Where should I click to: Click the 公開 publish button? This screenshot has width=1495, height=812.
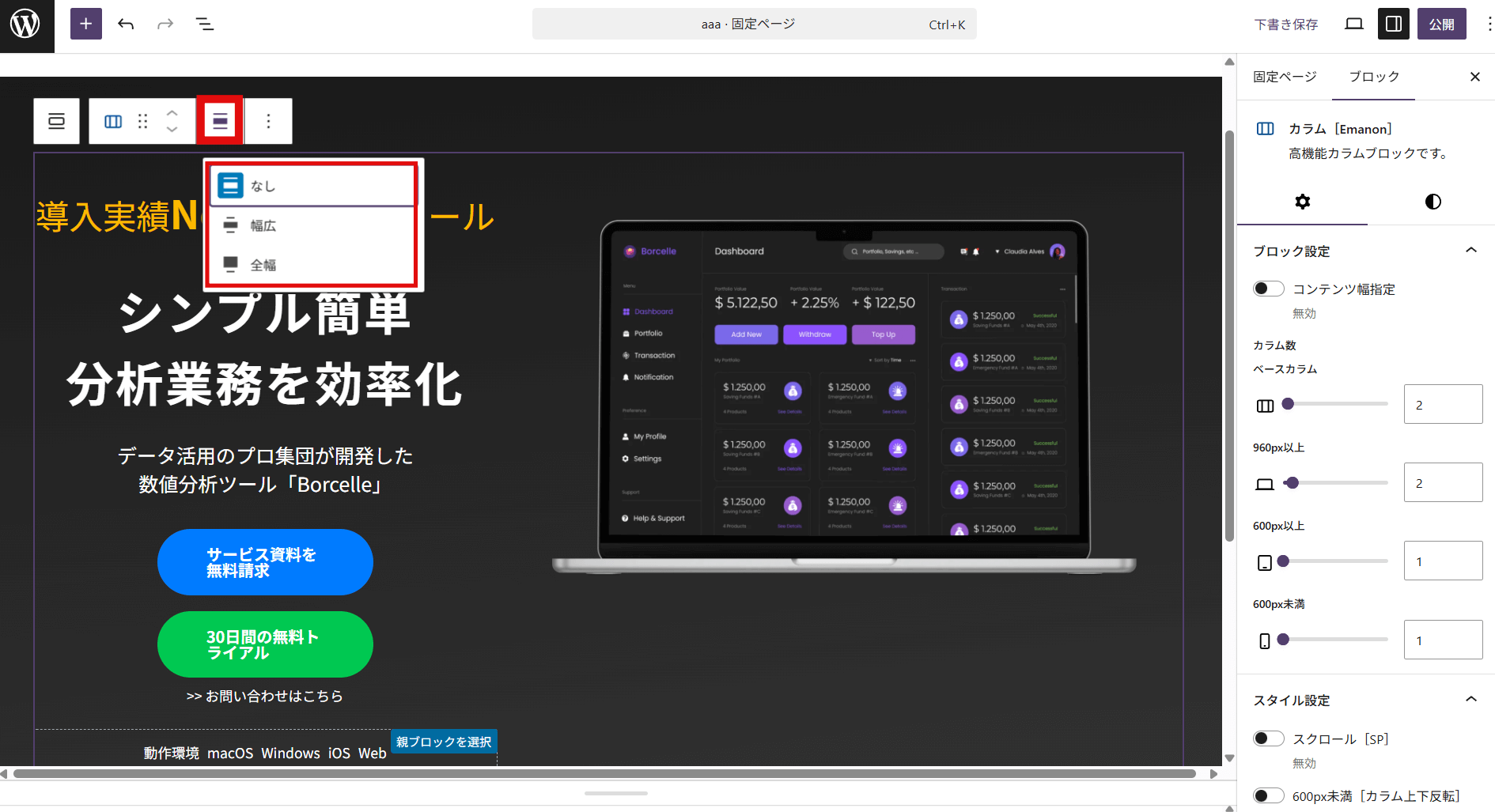click(x=1441, y=25)
